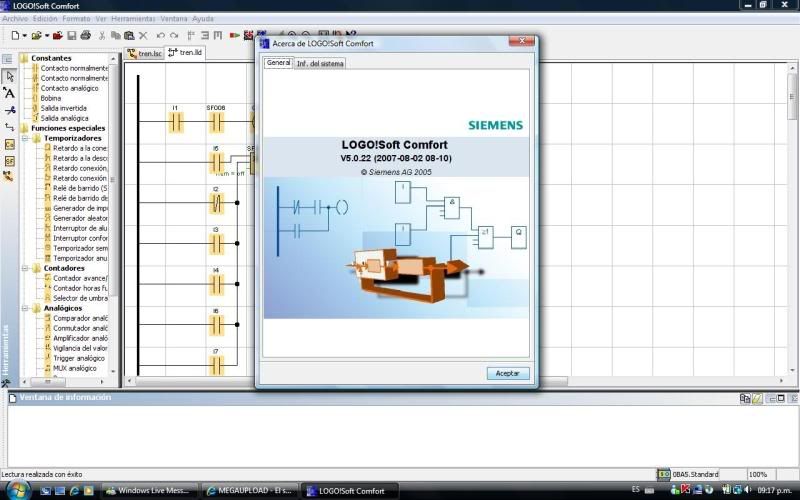
Task: Select the tren.lld document tab
Action: click(x=185, y=53)
